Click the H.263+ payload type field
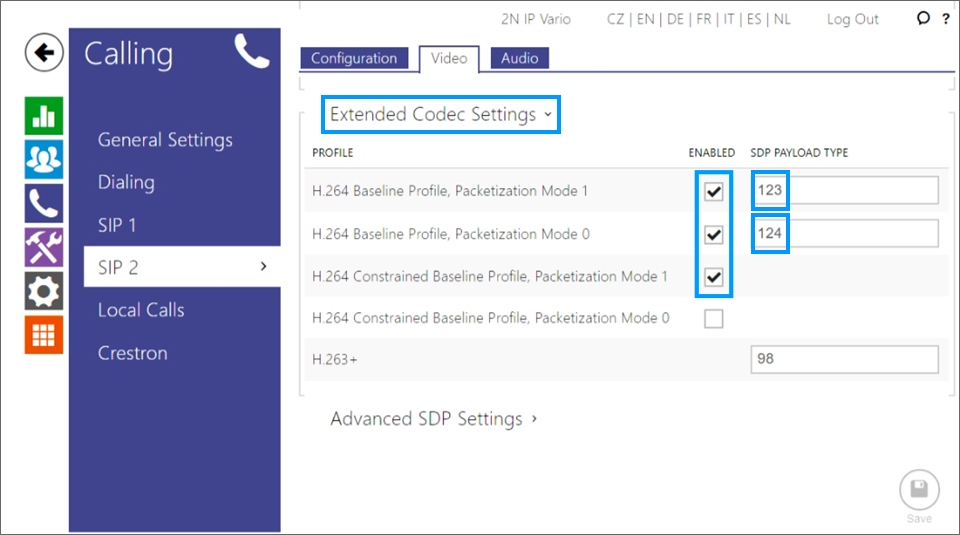Image resolution: width=960 pixels, height=535 pixels. [x=844, y=359]
